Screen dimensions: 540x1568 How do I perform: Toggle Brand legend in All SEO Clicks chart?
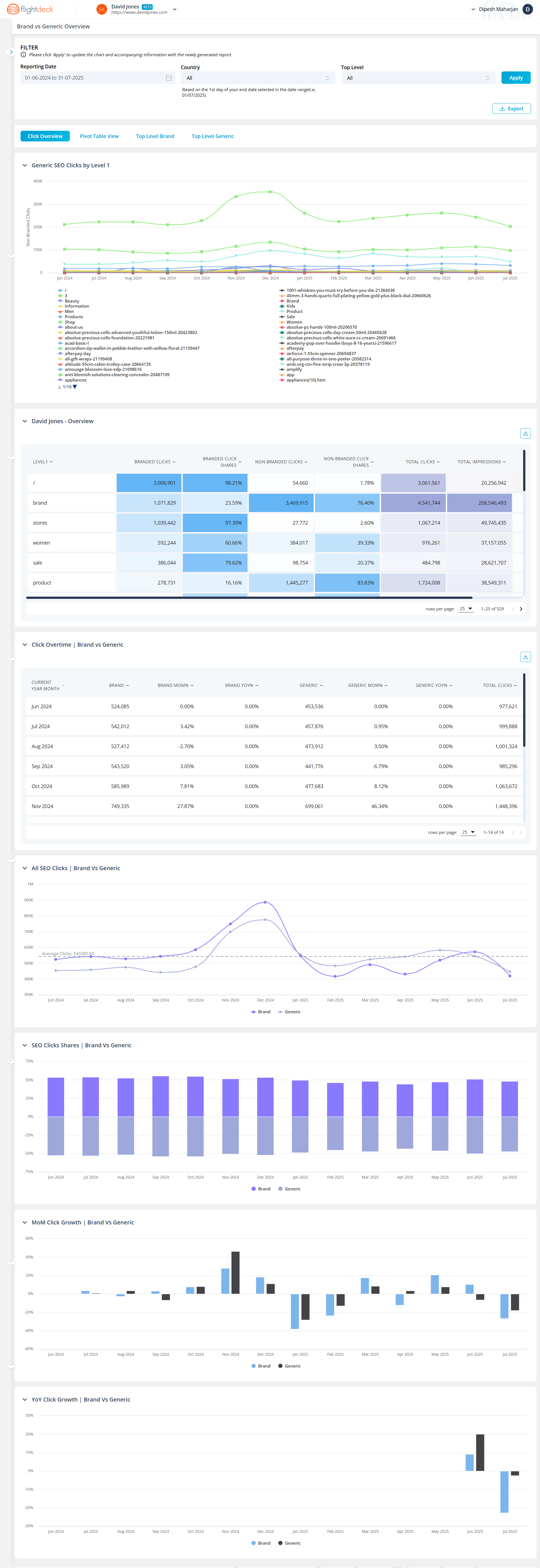(x=260, y=1012)
